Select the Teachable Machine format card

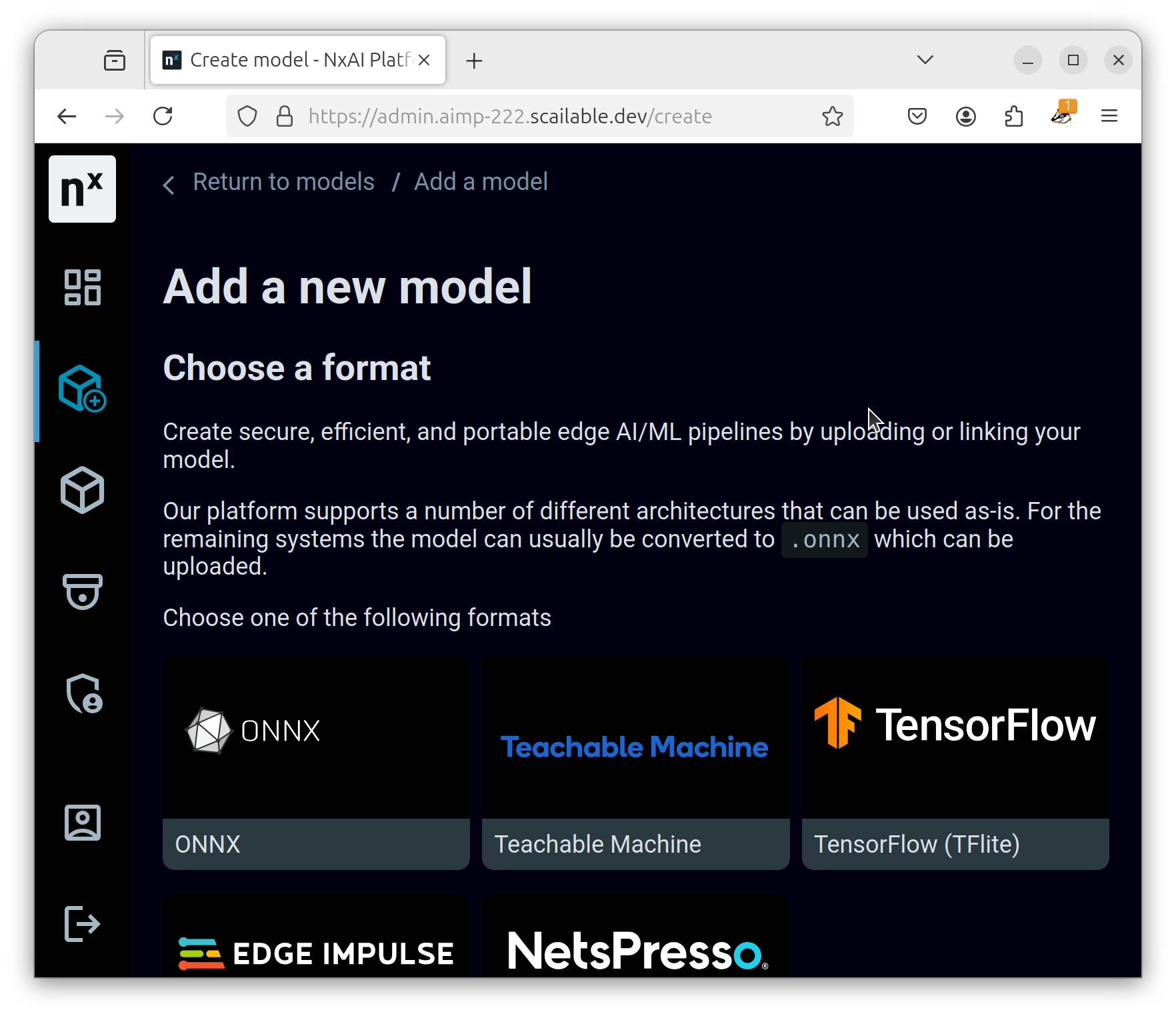(635, 764)
